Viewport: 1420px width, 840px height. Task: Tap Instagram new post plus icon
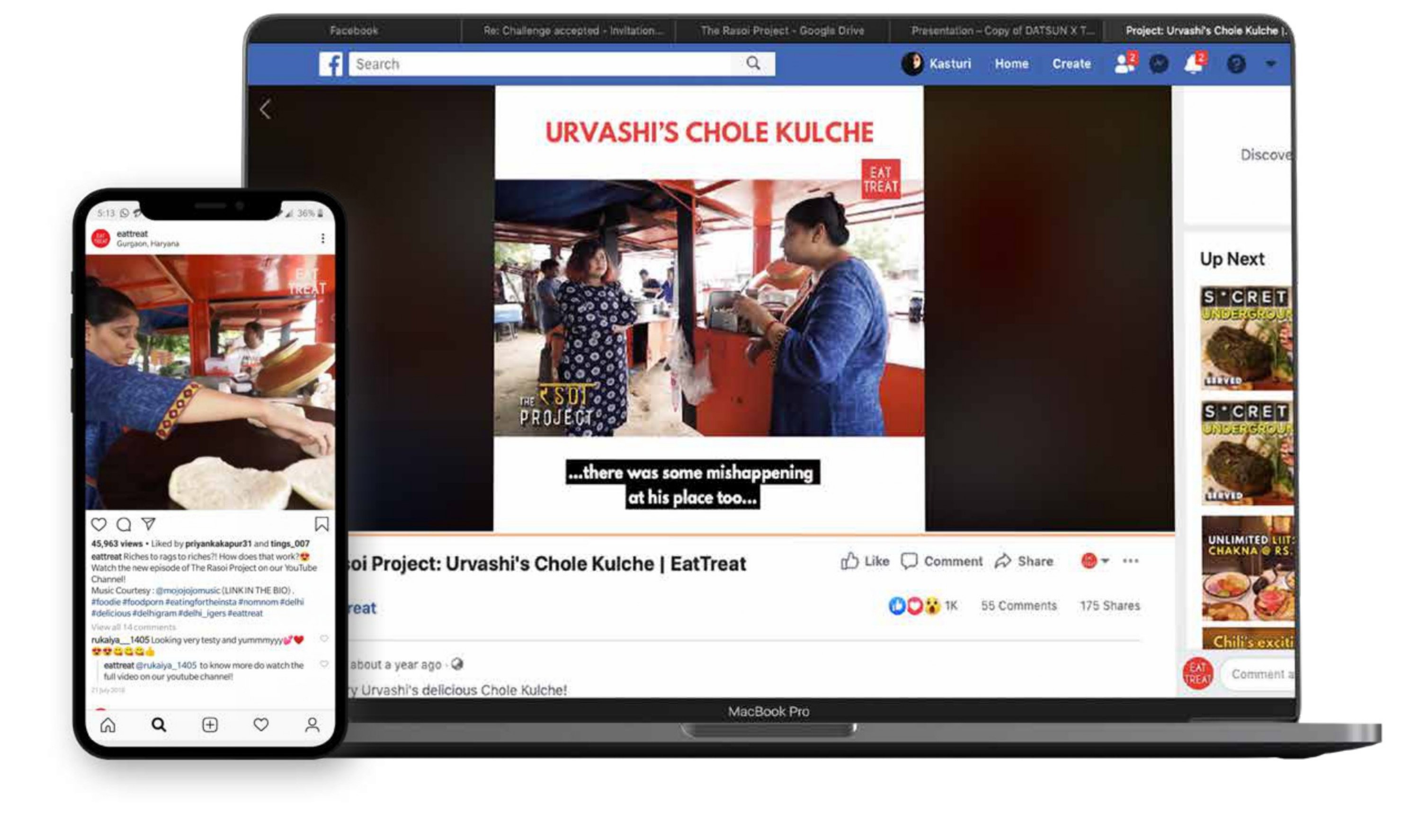pyautogui.click(x=210, y=725)
